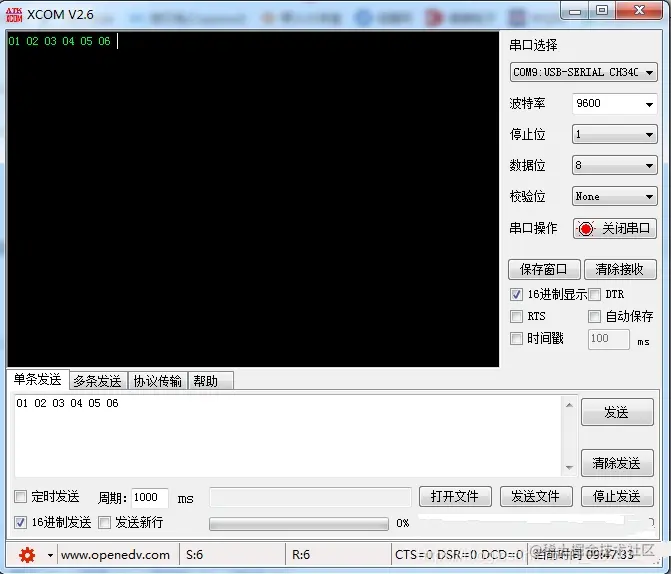Click the 保存窗口 button
The image size is (671, 574).
(x=544, y=269)
